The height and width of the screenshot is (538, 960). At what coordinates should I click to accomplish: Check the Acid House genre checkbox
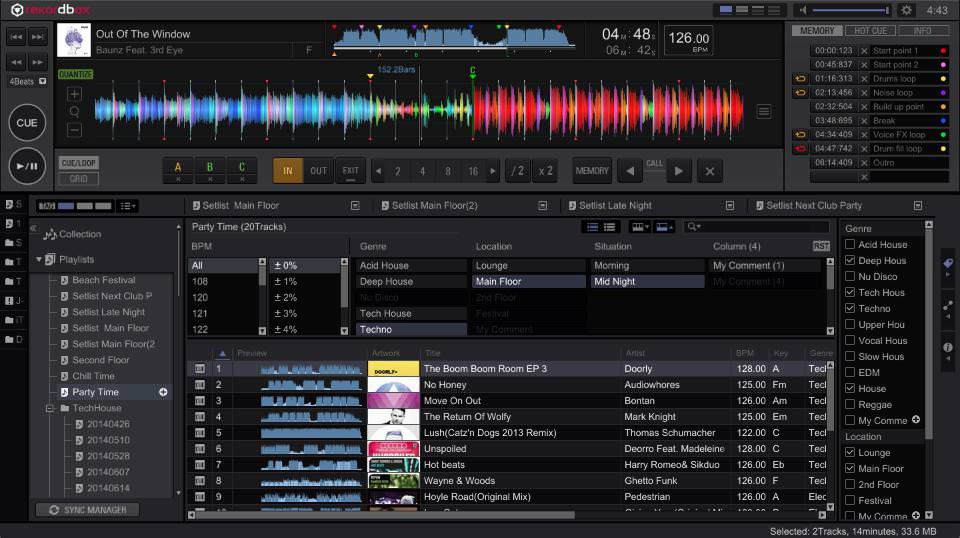pos(850,244)
